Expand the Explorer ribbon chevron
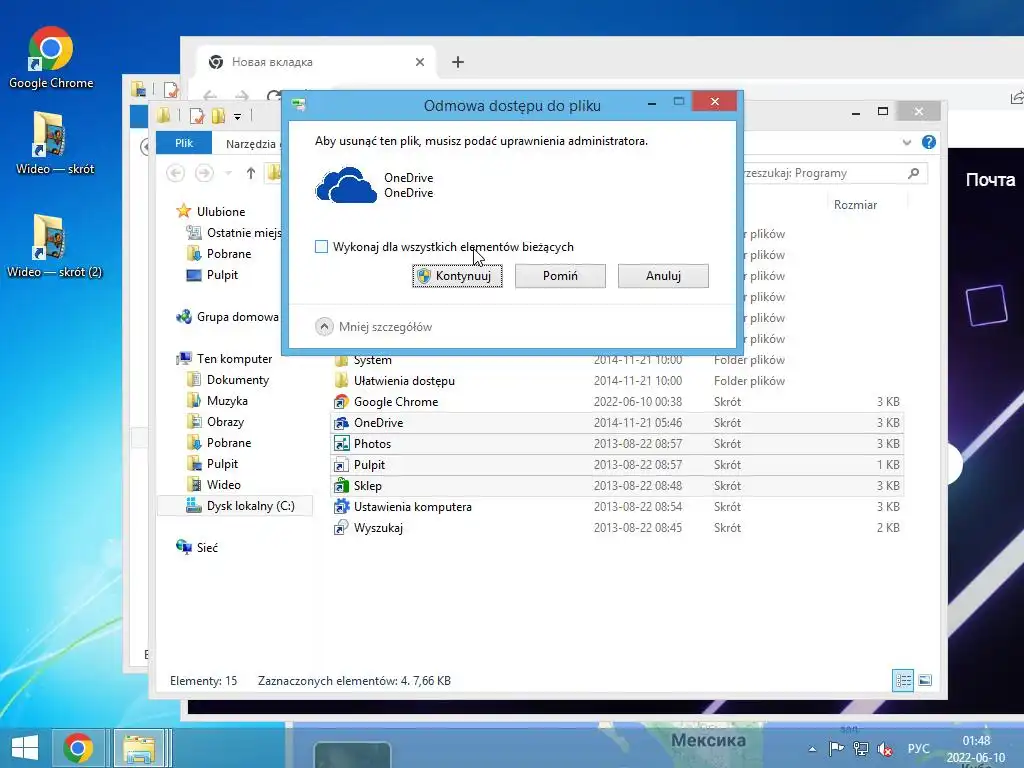 (x=906, y=142)
